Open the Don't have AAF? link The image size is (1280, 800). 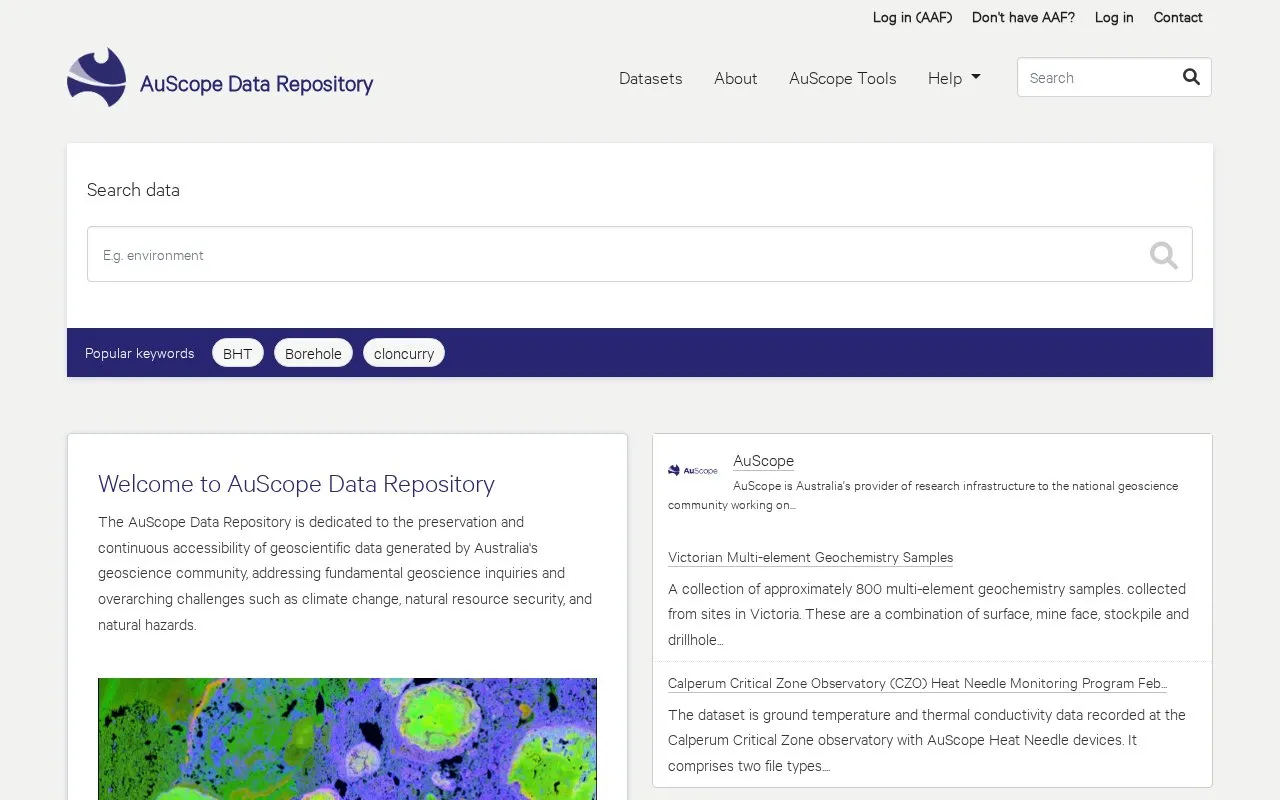tap(1023, 17)
